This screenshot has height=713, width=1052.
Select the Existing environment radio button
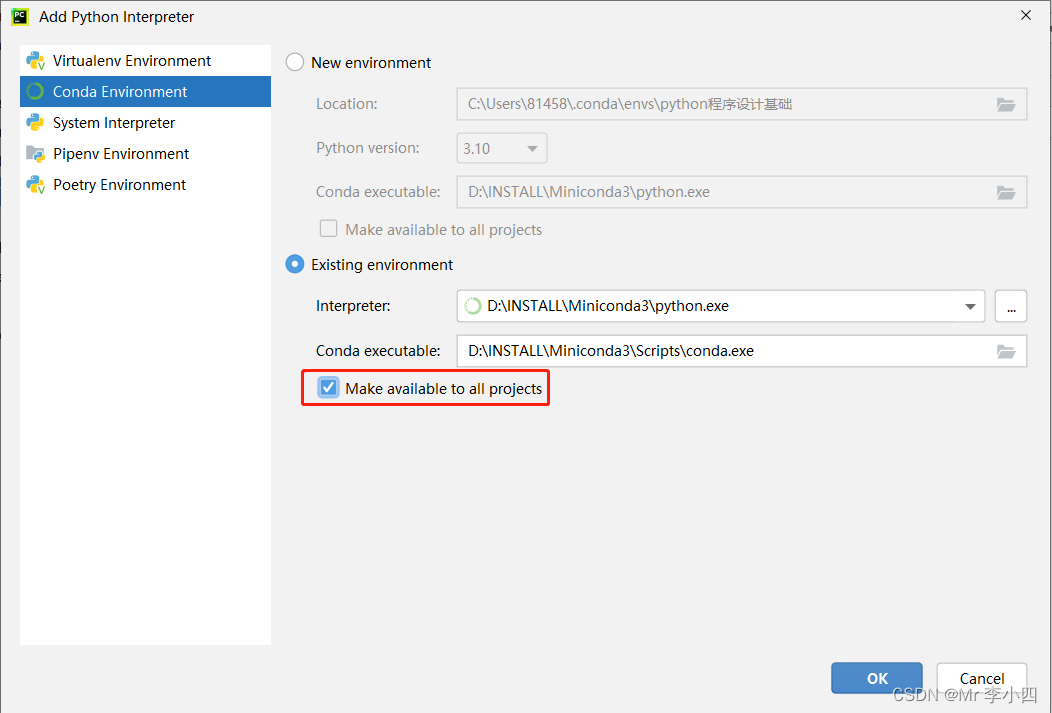pyautogui.click(x=295, y=265)
